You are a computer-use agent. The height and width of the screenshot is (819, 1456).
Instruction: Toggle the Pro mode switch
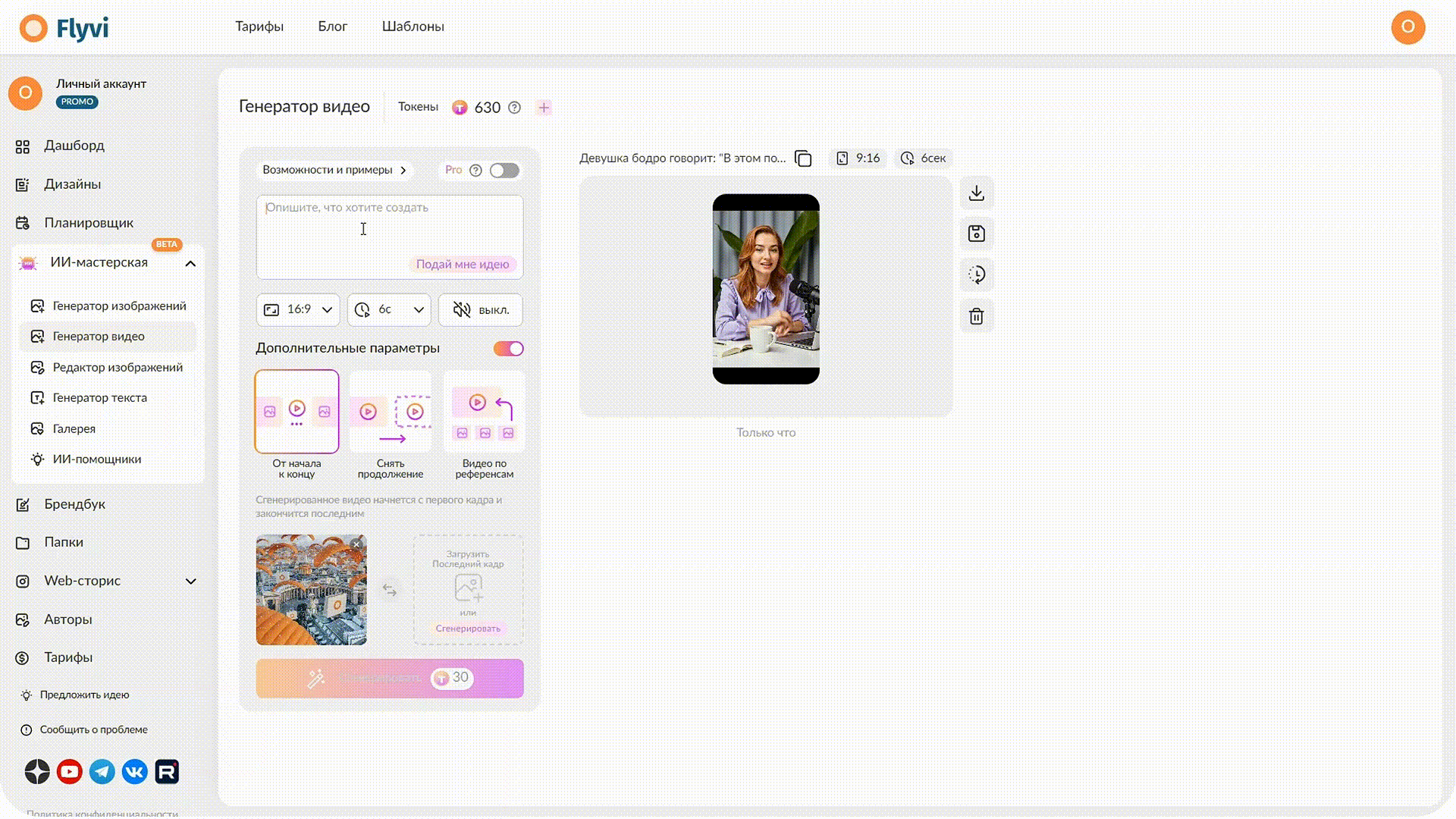tap(504, 171)
